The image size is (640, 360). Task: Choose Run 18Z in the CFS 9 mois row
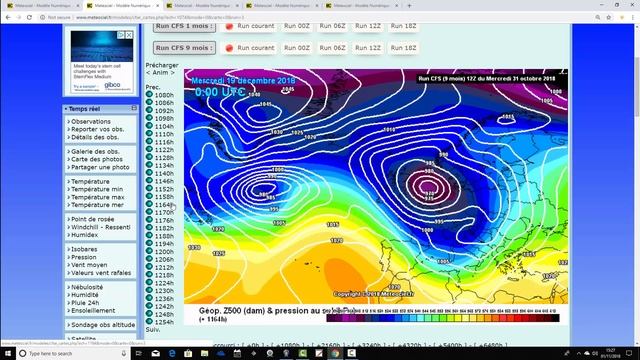tap(403, 48)
